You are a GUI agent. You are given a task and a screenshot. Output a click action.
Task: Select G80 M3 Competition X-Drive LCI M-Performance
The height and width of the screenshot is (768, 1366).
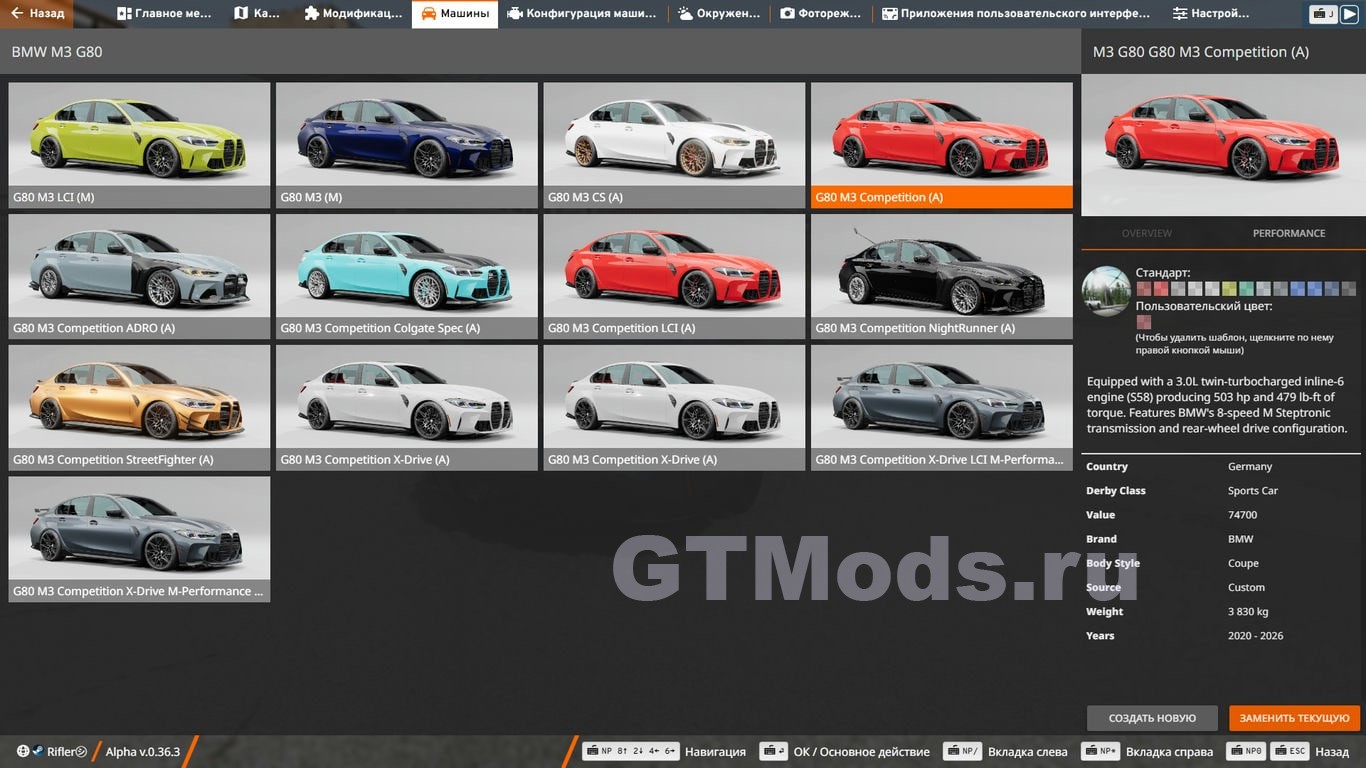[942, 408]
